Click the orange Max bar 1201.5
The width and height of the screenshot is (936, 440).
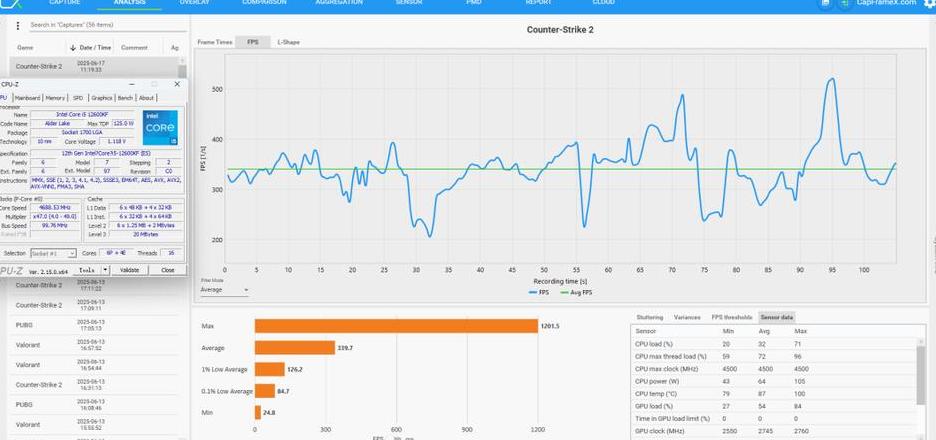(396, 326)
